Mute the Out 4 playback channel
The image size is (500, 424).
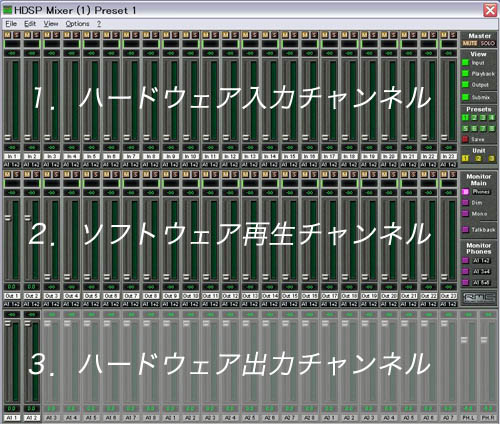(67, 174)
